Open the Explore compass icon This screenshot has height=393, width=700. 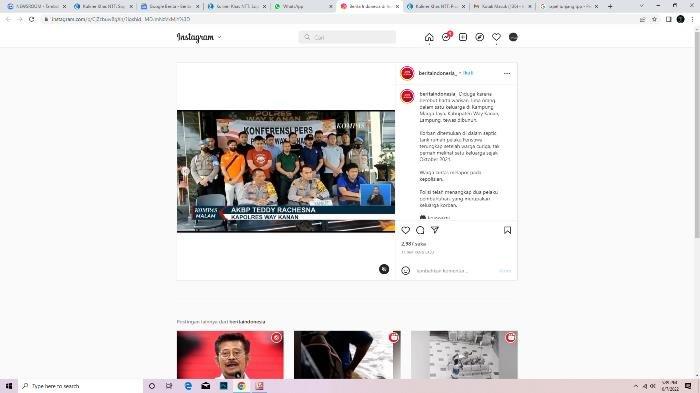[x=479, y=37]
